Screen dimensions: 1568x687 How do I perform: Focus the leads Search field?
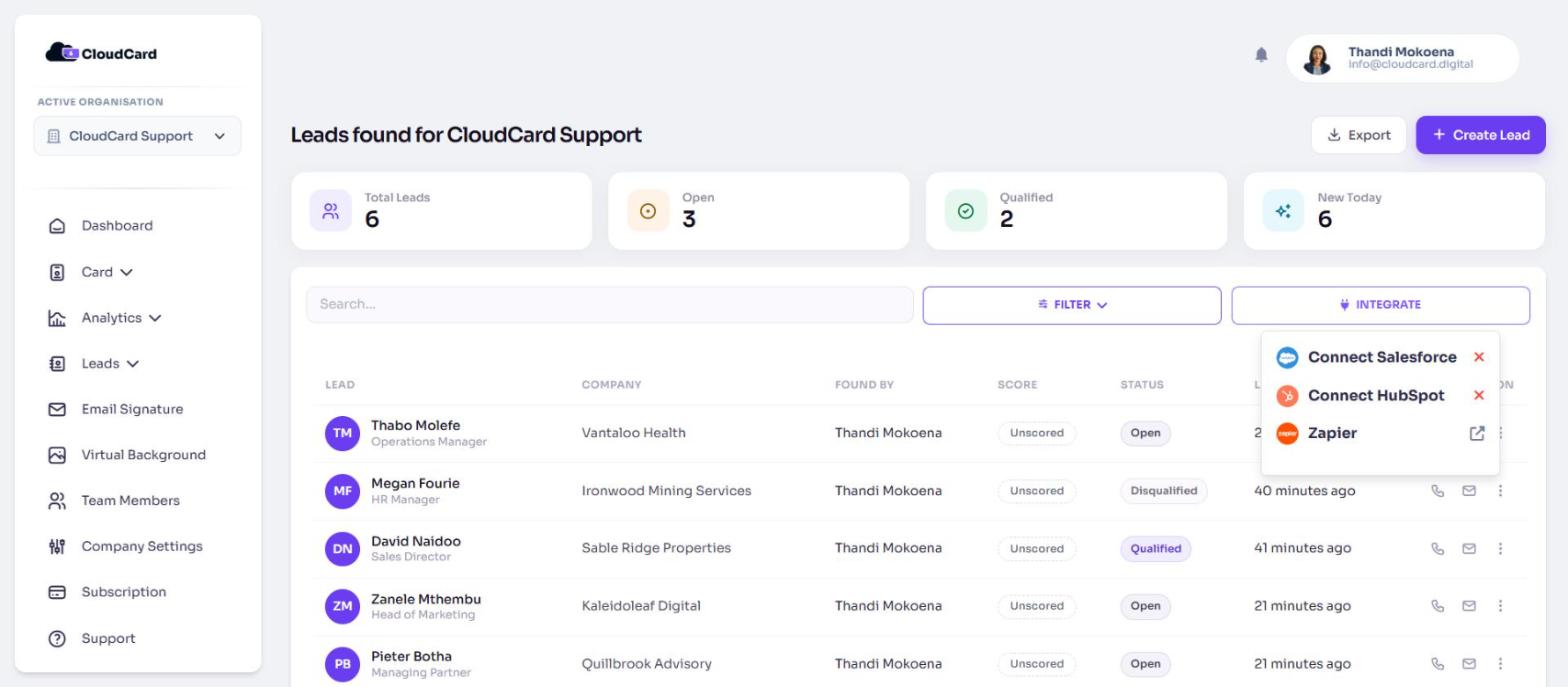coord(610,305)
